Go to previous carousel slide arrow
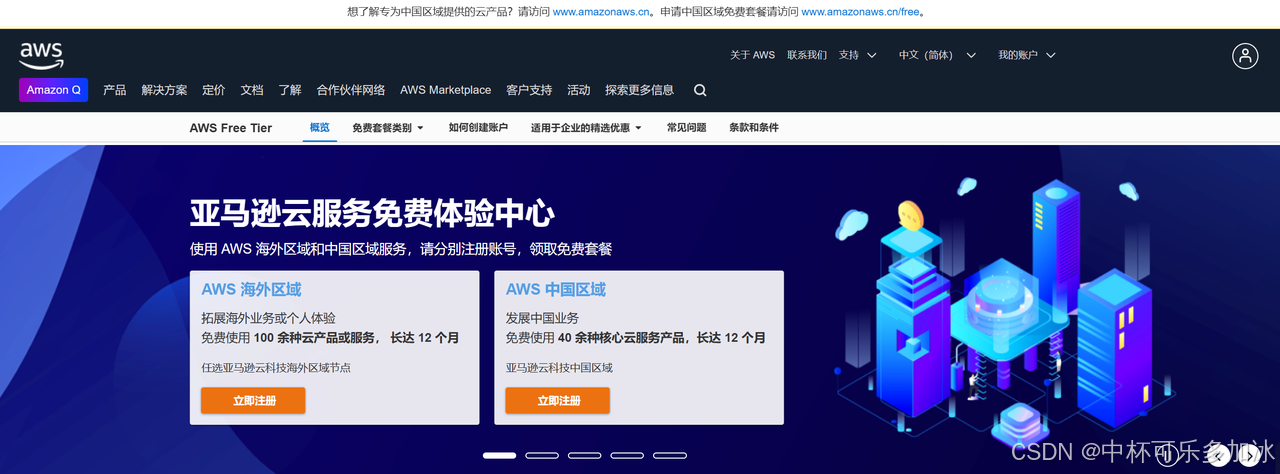1280x474 pixels. (1218, 455)
